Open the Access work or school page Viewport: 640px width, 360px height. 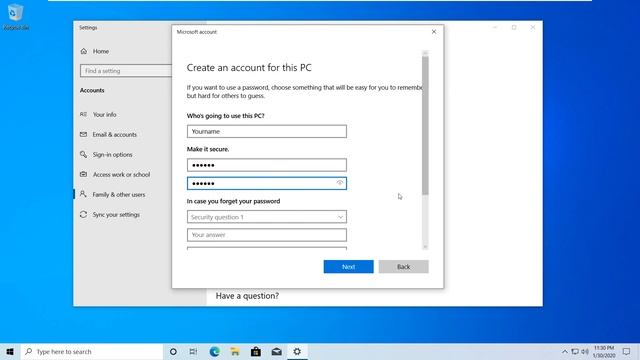pyautogui.click(x=121, y=174)
